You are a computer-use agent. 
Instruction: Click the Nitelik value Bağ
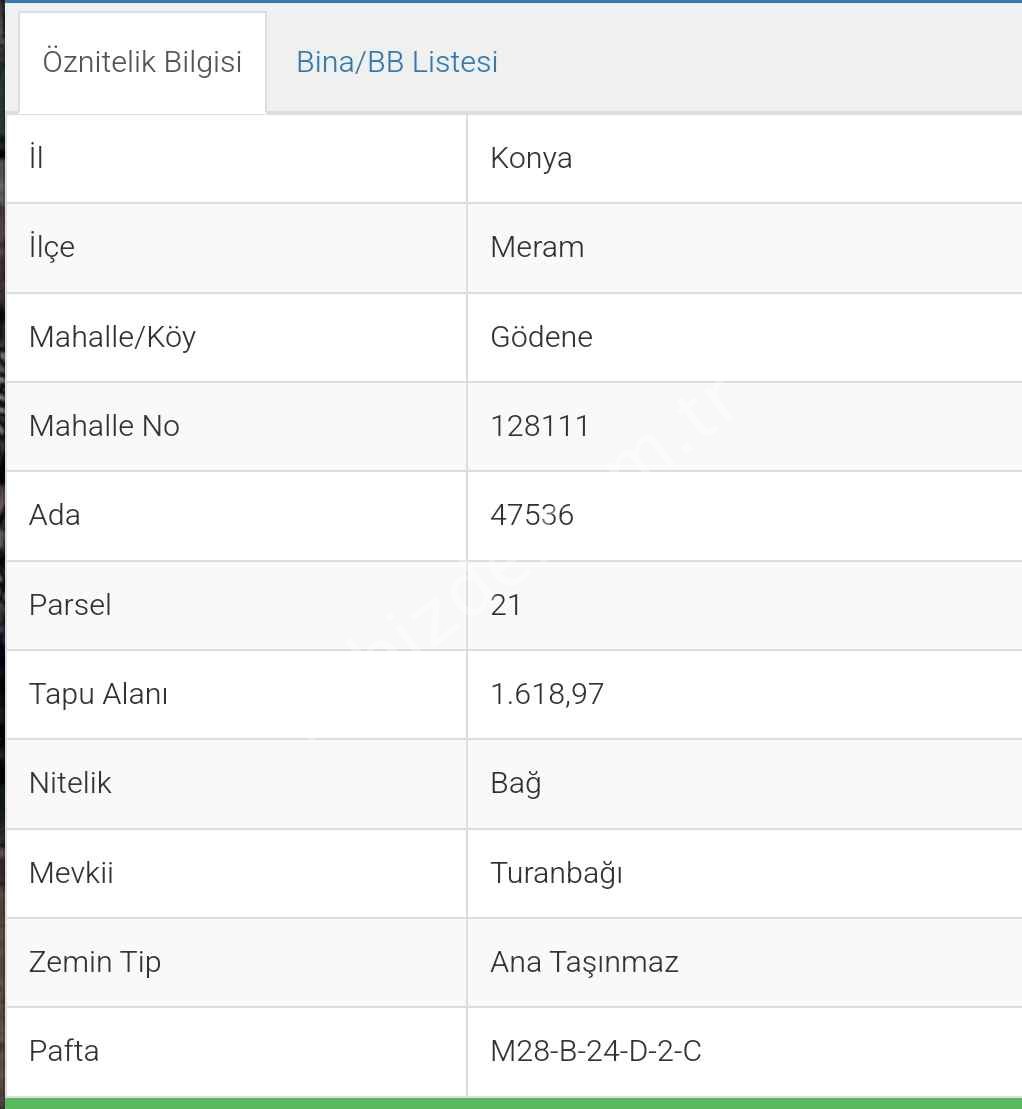(516, 784)
